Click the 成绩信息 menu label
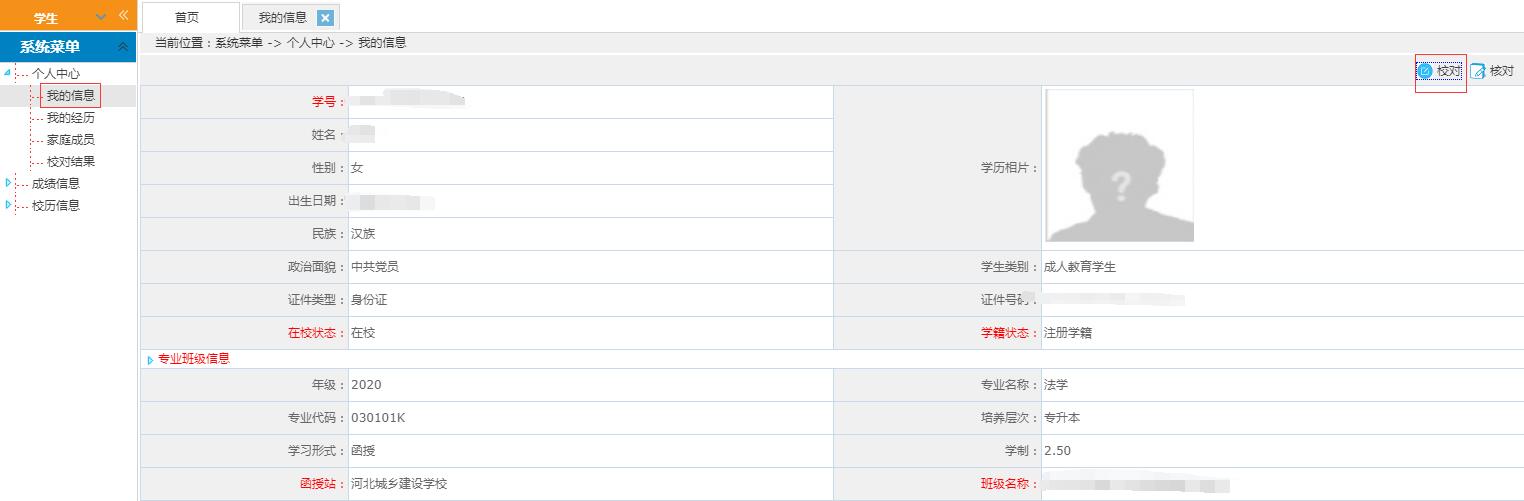This screenshot has height=501, width=1524. tap(56, 184)
